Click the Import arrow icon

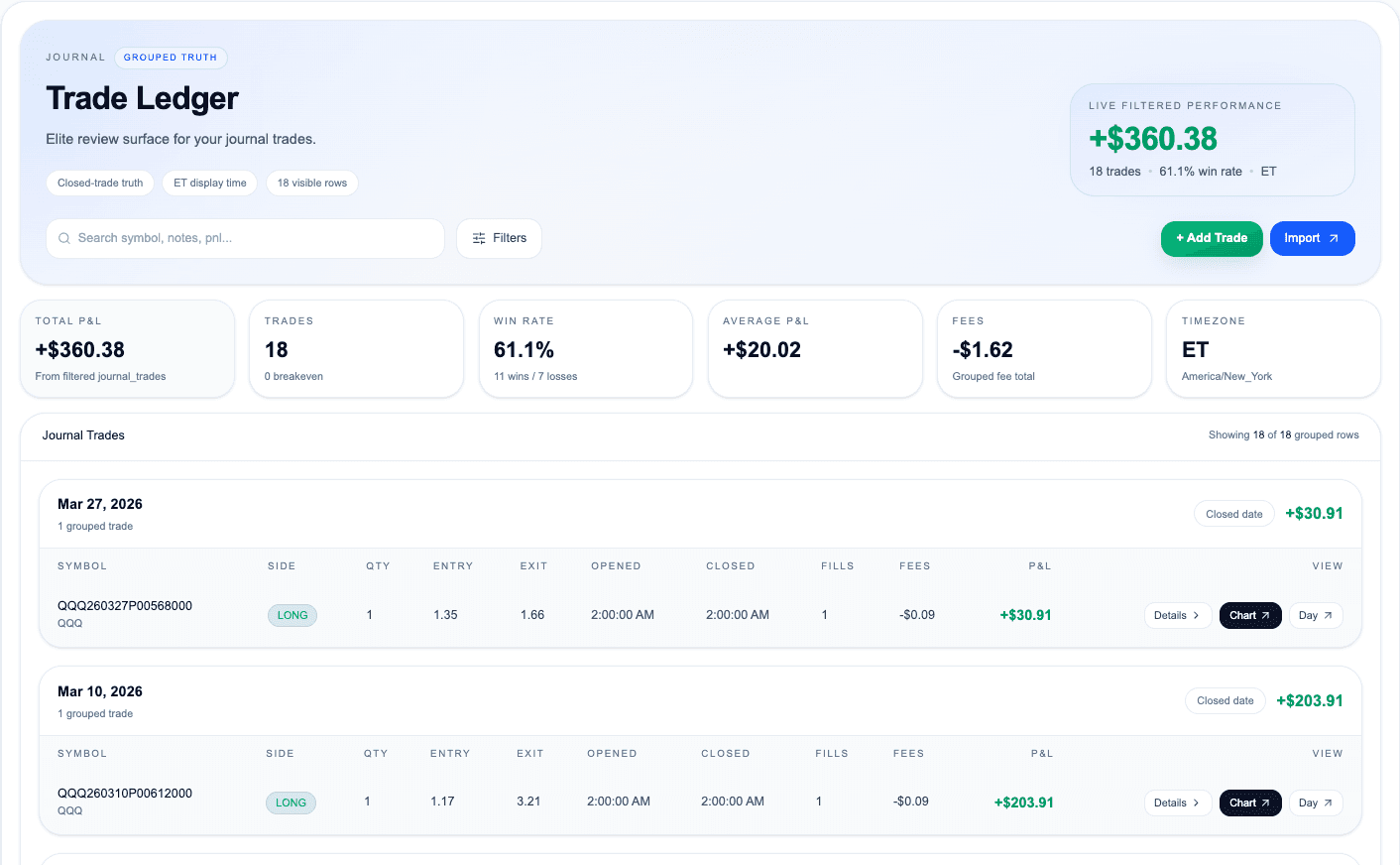(1334, 238)
